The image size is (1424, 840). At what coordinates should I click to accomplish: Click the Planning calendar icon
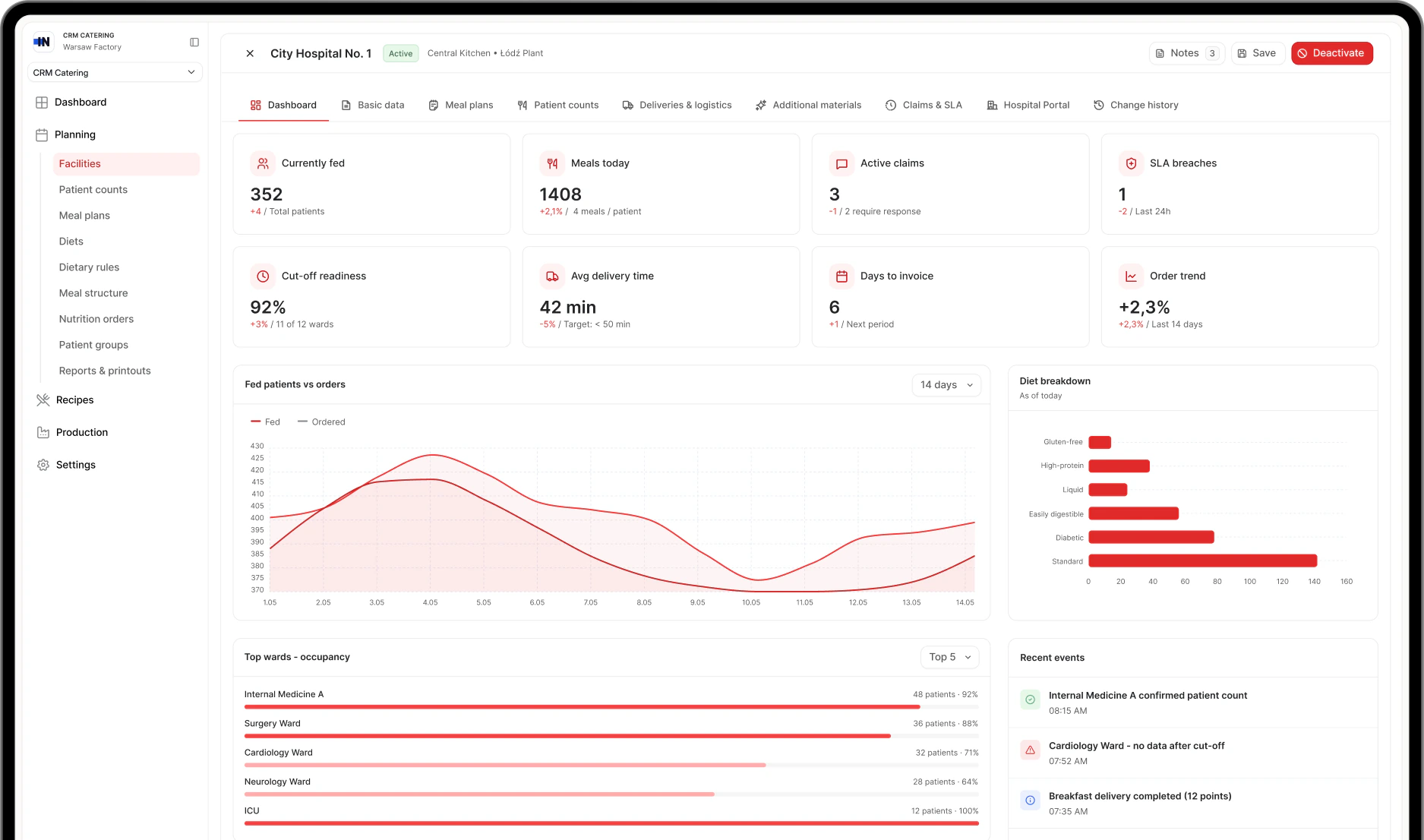42,135
